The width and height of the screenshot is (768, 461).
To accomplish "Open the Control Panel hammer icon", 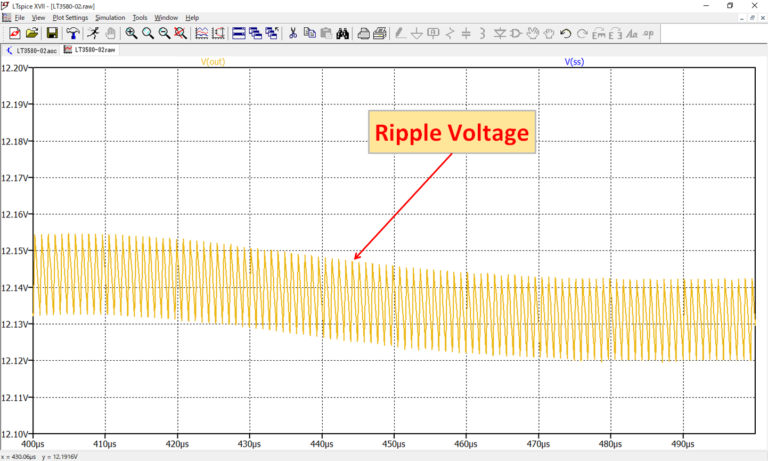I will point(73,33).
